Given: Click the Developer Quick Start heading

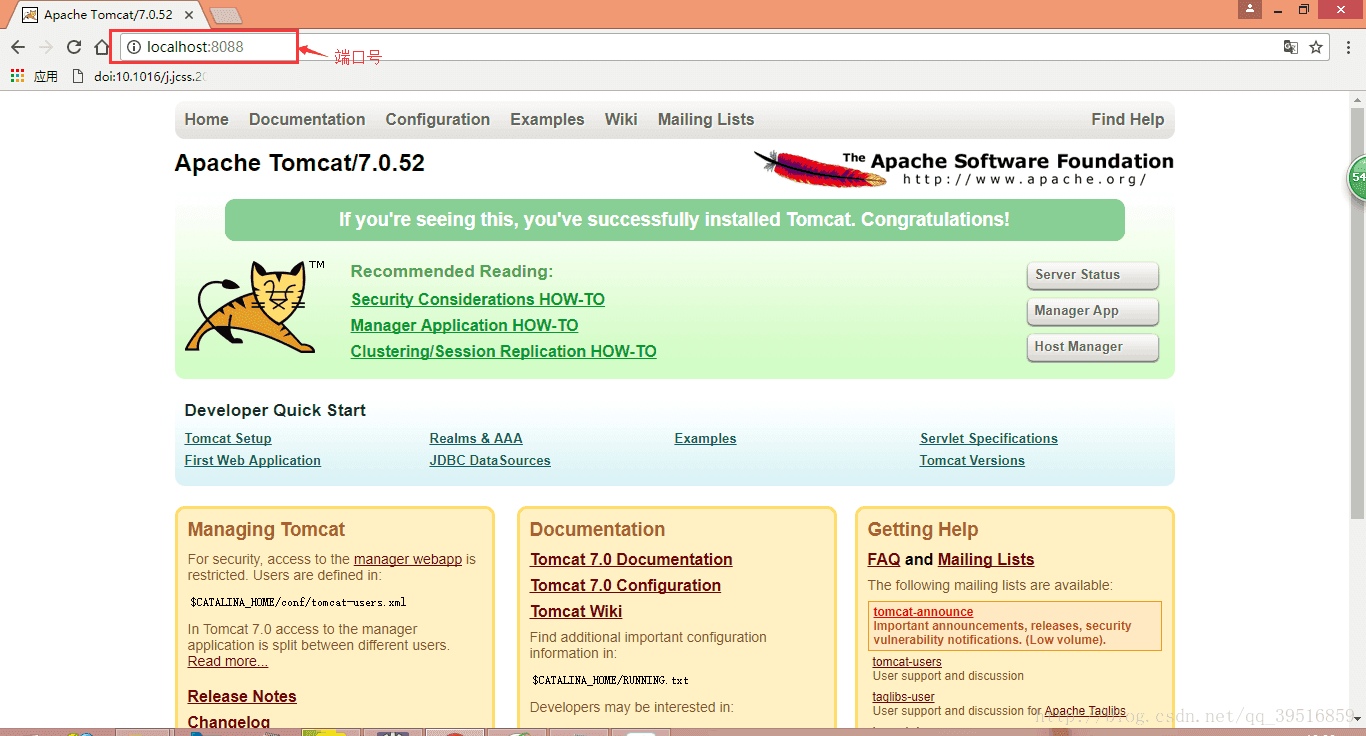Looking at the screenshot, I should point(275,410).
